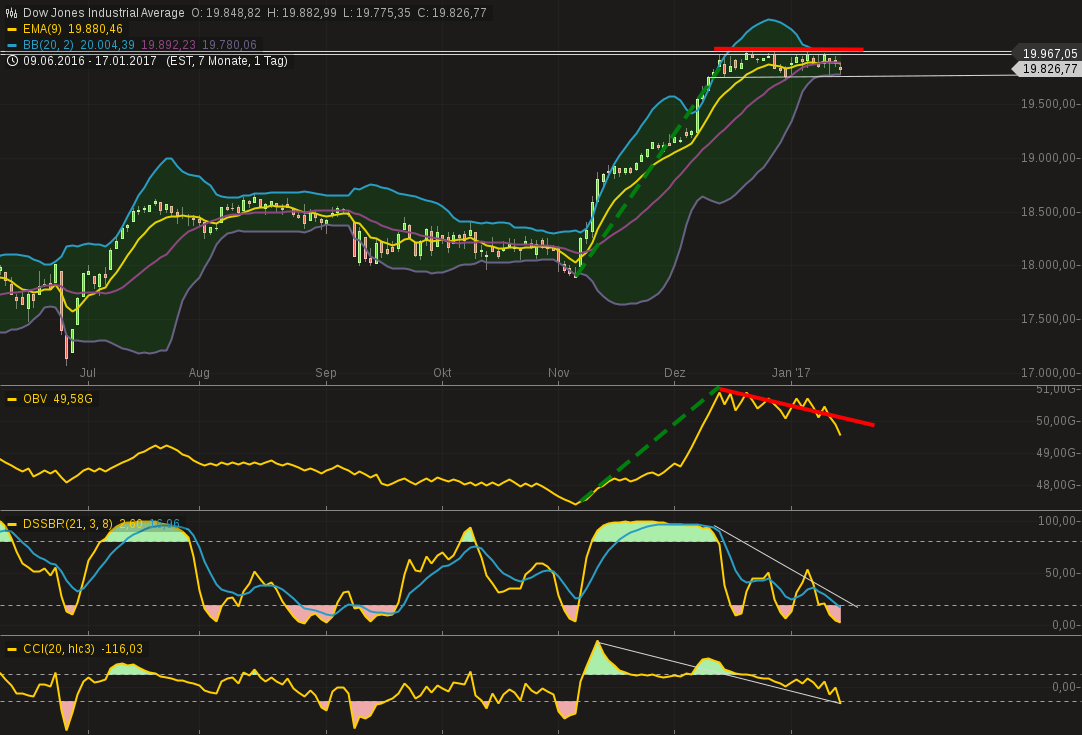1082x735 pixels.
Task: Click the yellow EMA color marker in the legend
Action: tap(12, 29)
